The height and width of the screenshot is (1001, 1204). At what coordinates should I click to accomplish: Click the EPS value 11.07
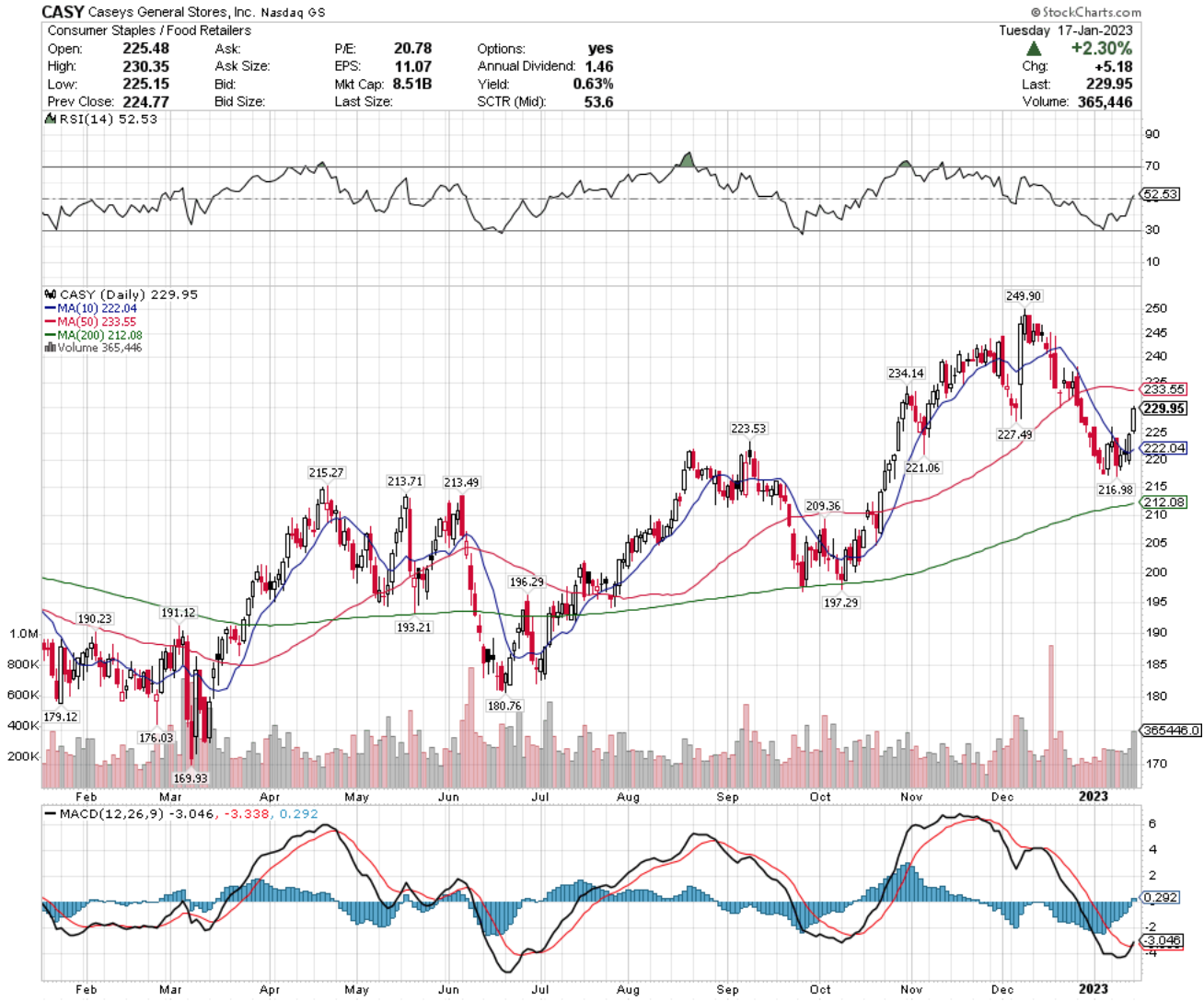(413, 66)
